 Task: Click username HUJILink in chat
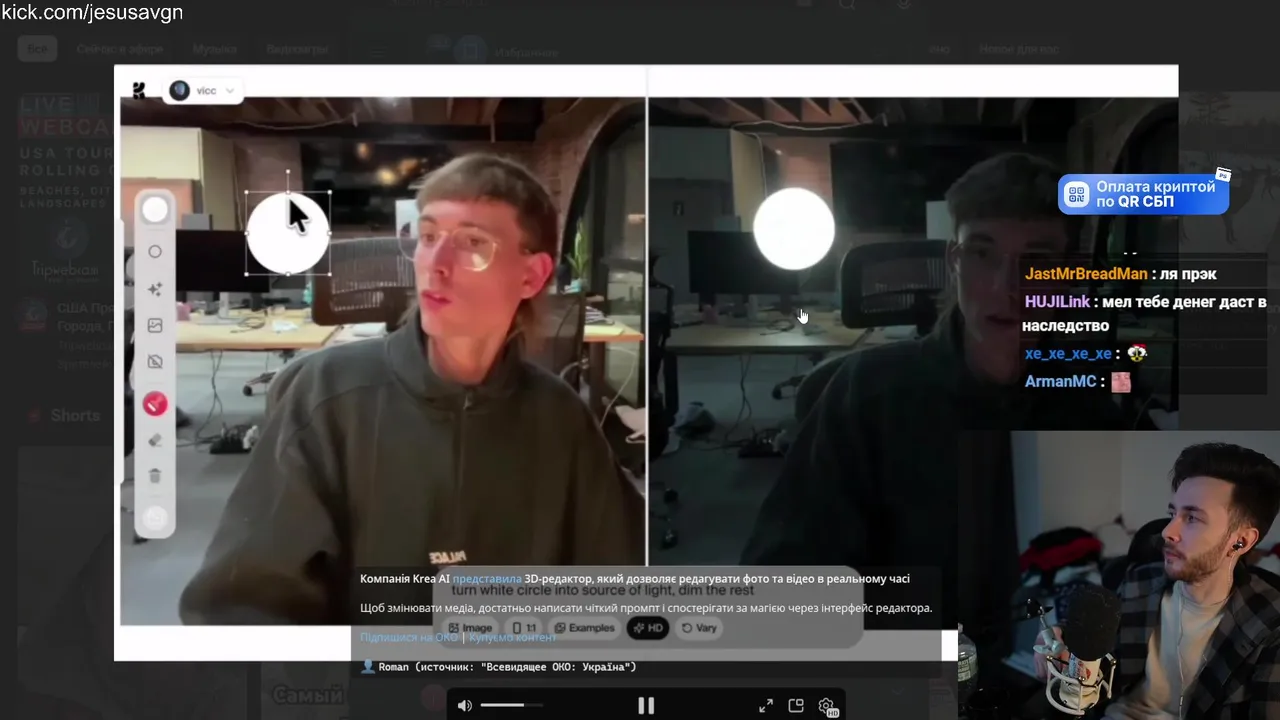[1057, 302]
